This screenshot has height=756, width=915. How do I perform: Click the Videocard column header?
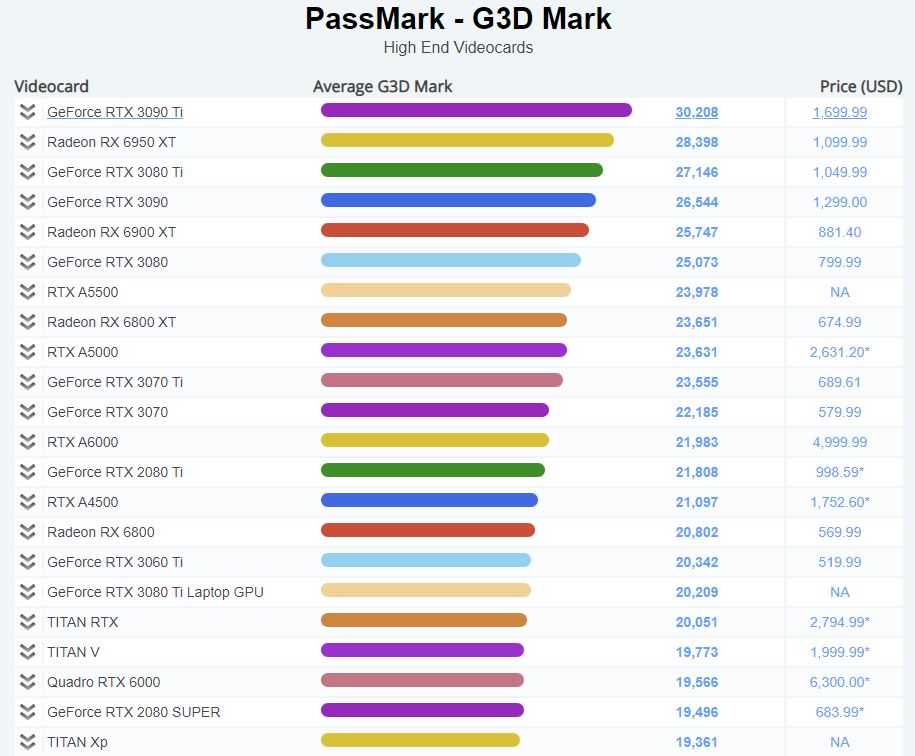[x=51, y=86]
